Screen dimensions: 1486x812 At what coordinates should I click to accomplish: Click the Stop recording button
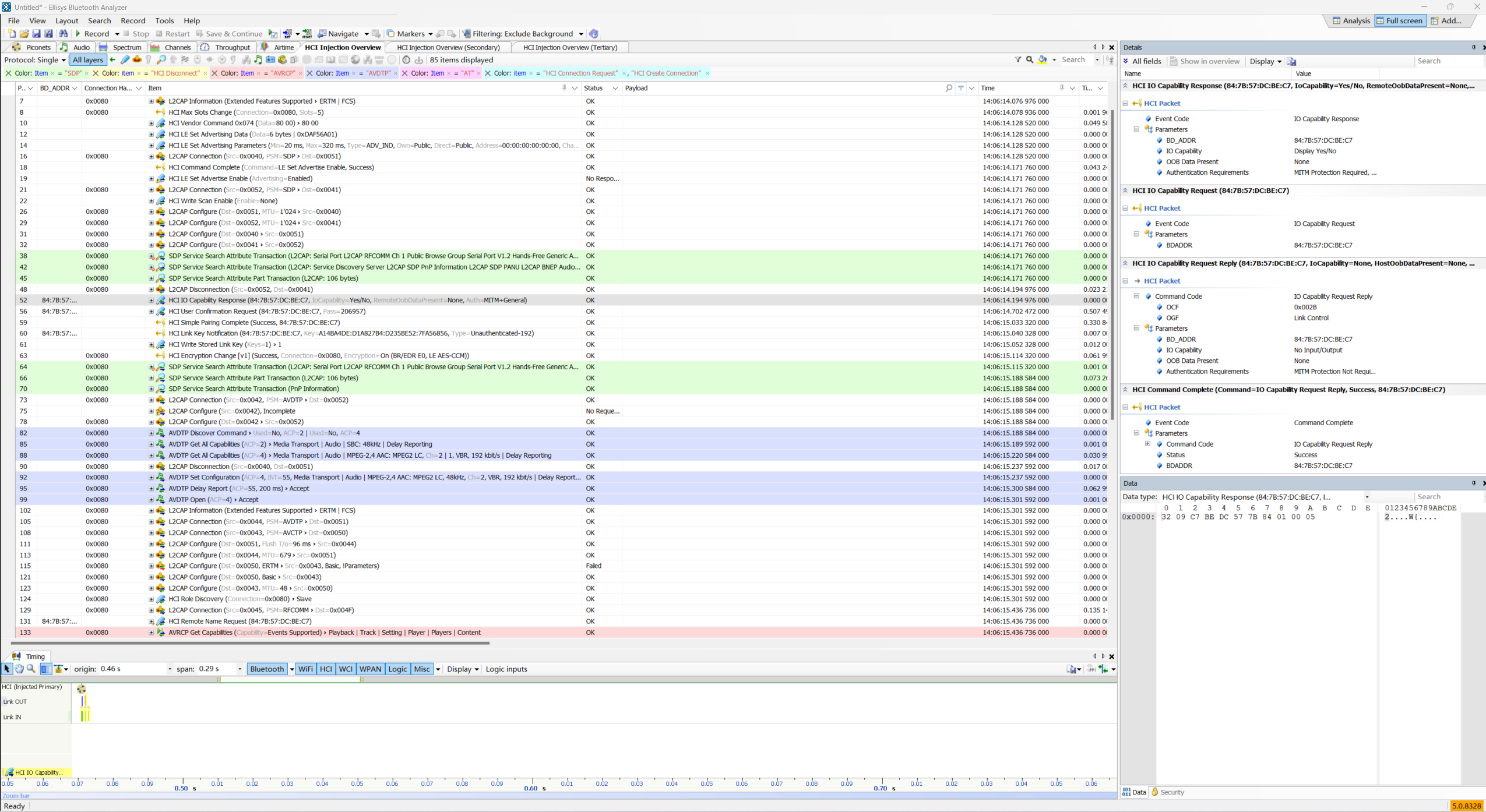tap(135, 34)
